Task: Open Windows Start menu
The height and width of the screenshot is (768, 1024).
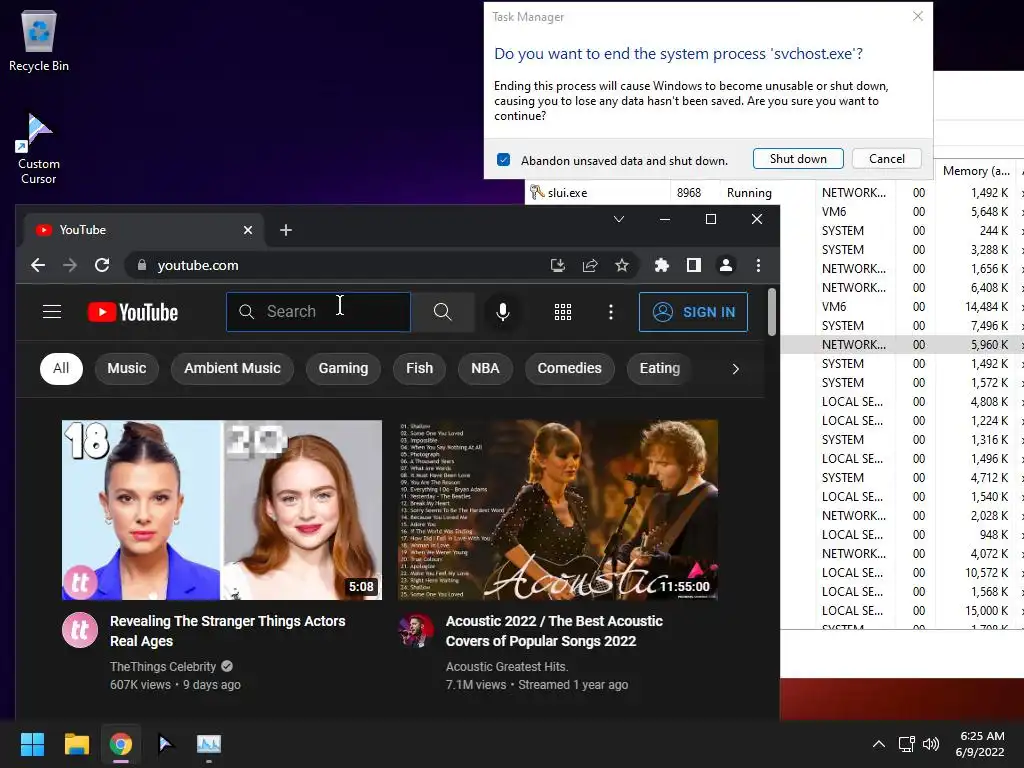Action: point(32,744)
